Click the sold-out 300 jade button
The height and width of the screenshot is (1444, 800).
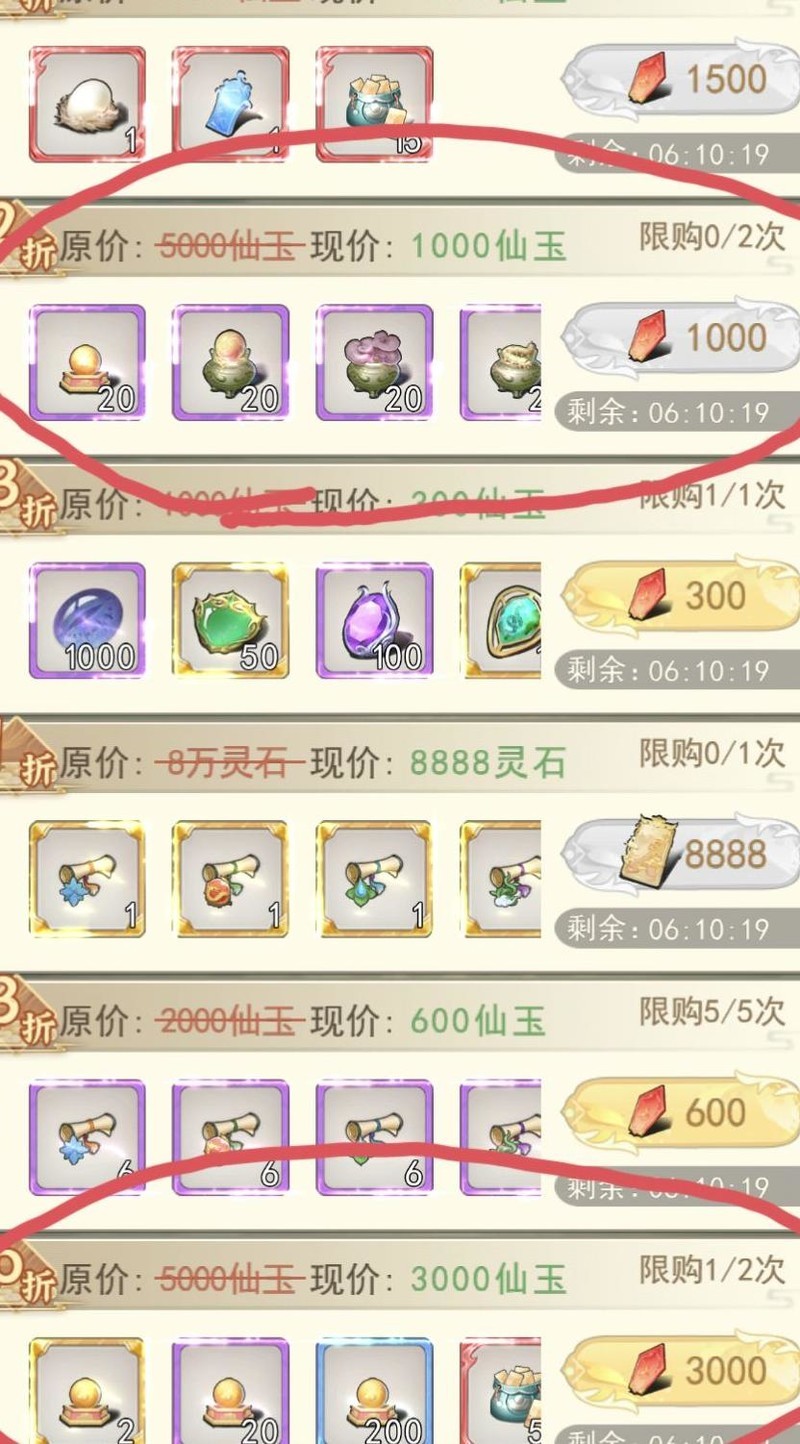[681, 596]
